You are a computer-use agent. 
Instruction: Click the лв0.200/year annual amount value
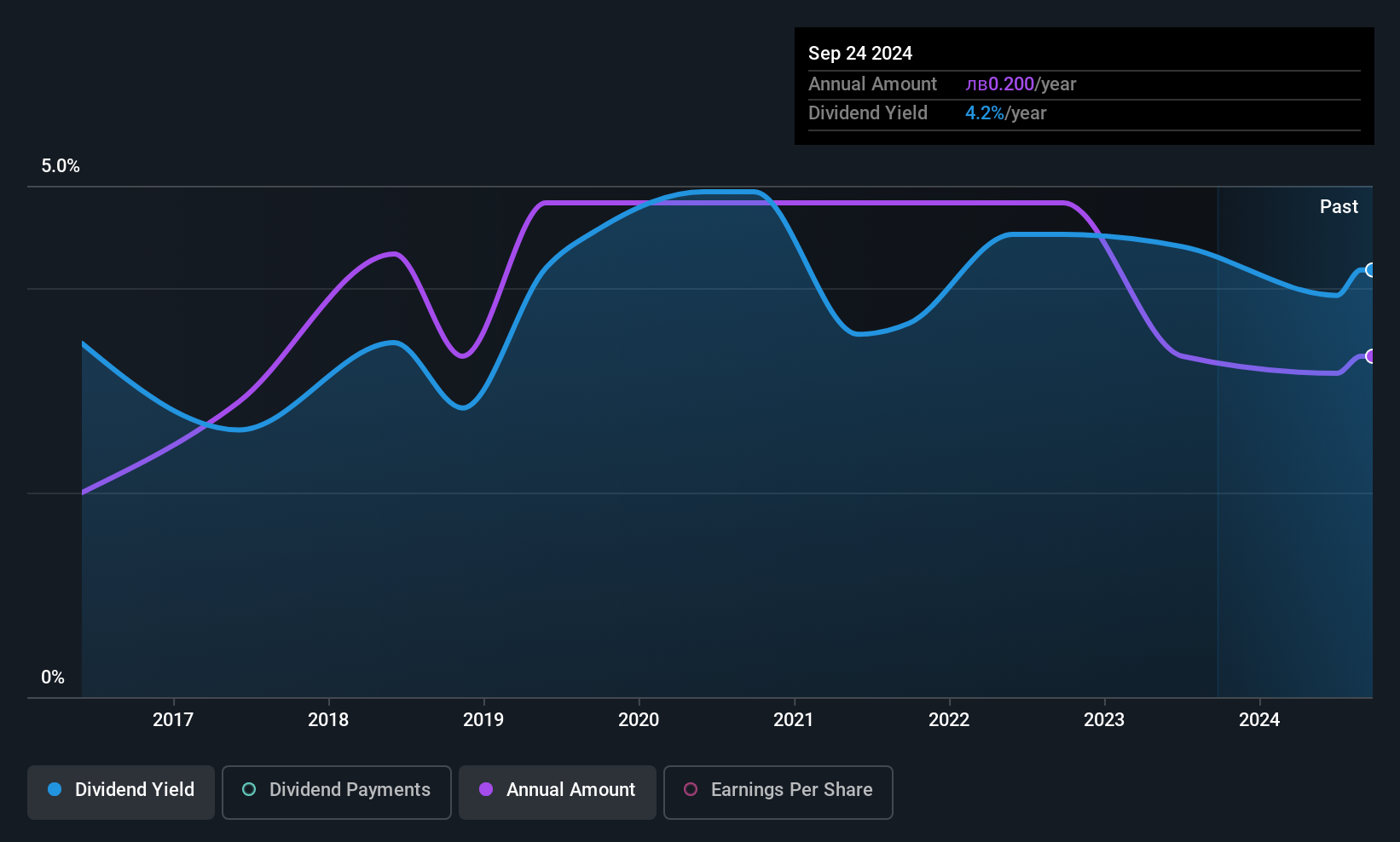coord(1021,84)
